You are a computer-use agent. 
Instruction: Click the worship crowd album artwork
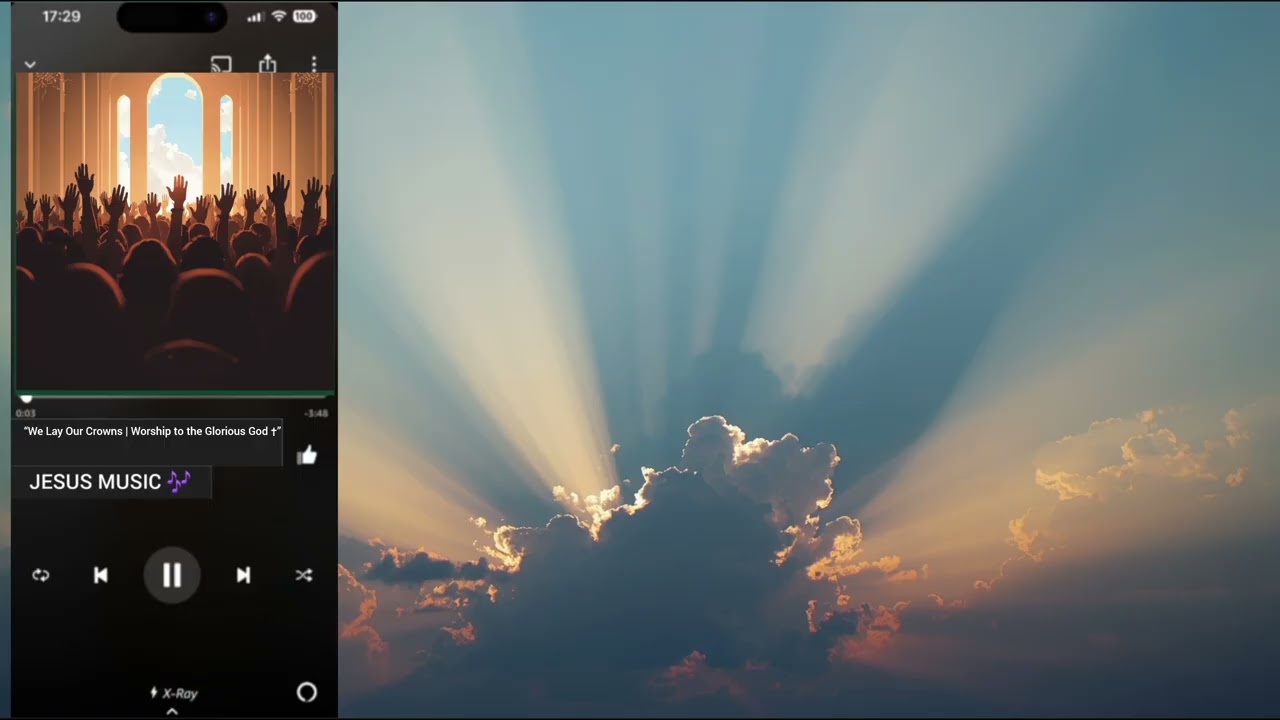[175, 231]
